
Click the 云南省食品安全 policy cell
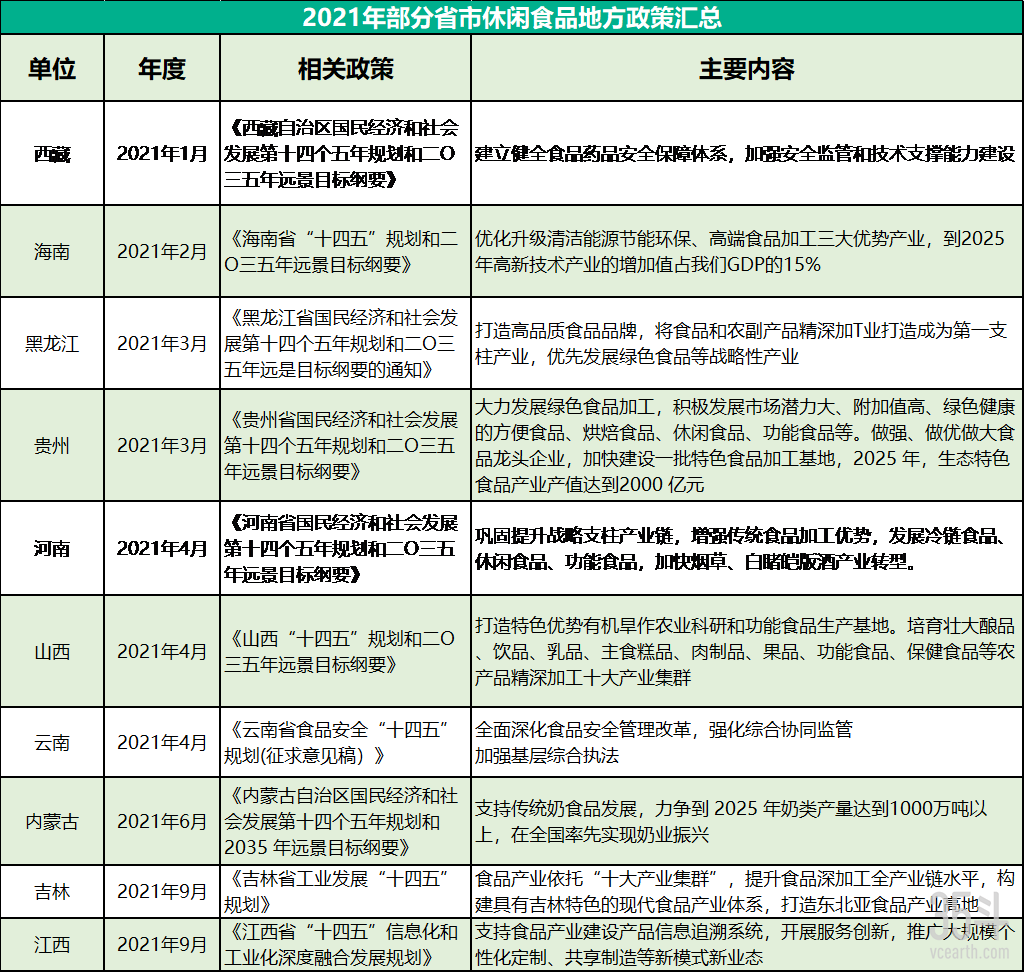pyautogui.click(x=345, y=742)
